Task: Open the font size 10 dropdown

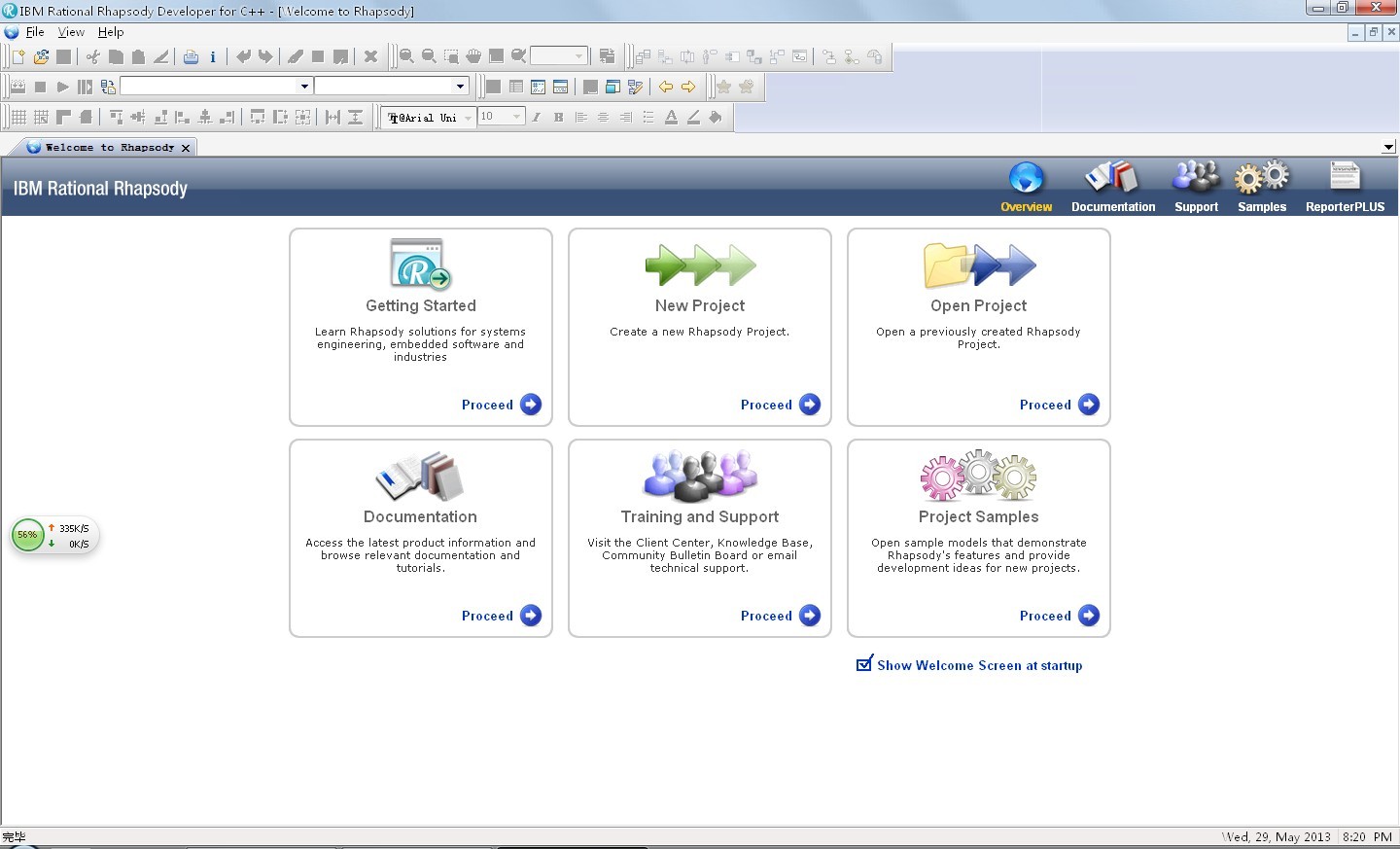Action: 516,117
